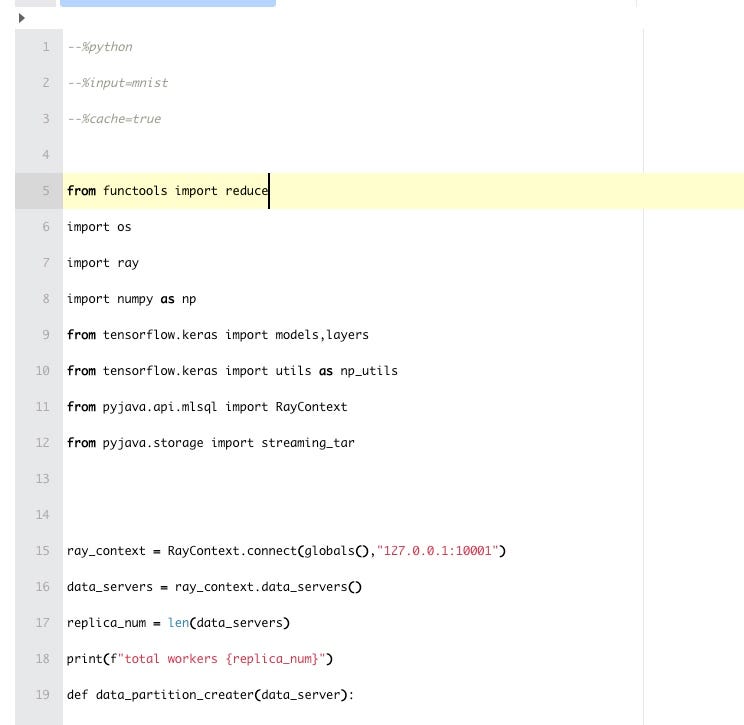Click the RayContext.connect line
The image size is (744, 725).
tap(286, 551)
